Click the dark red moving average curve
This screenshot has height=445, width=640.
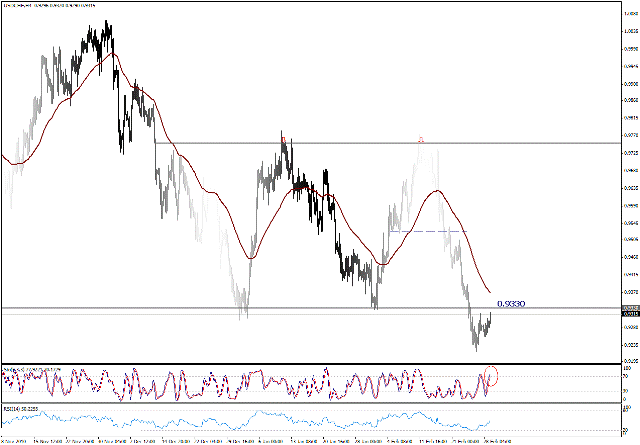click(230, 228)
